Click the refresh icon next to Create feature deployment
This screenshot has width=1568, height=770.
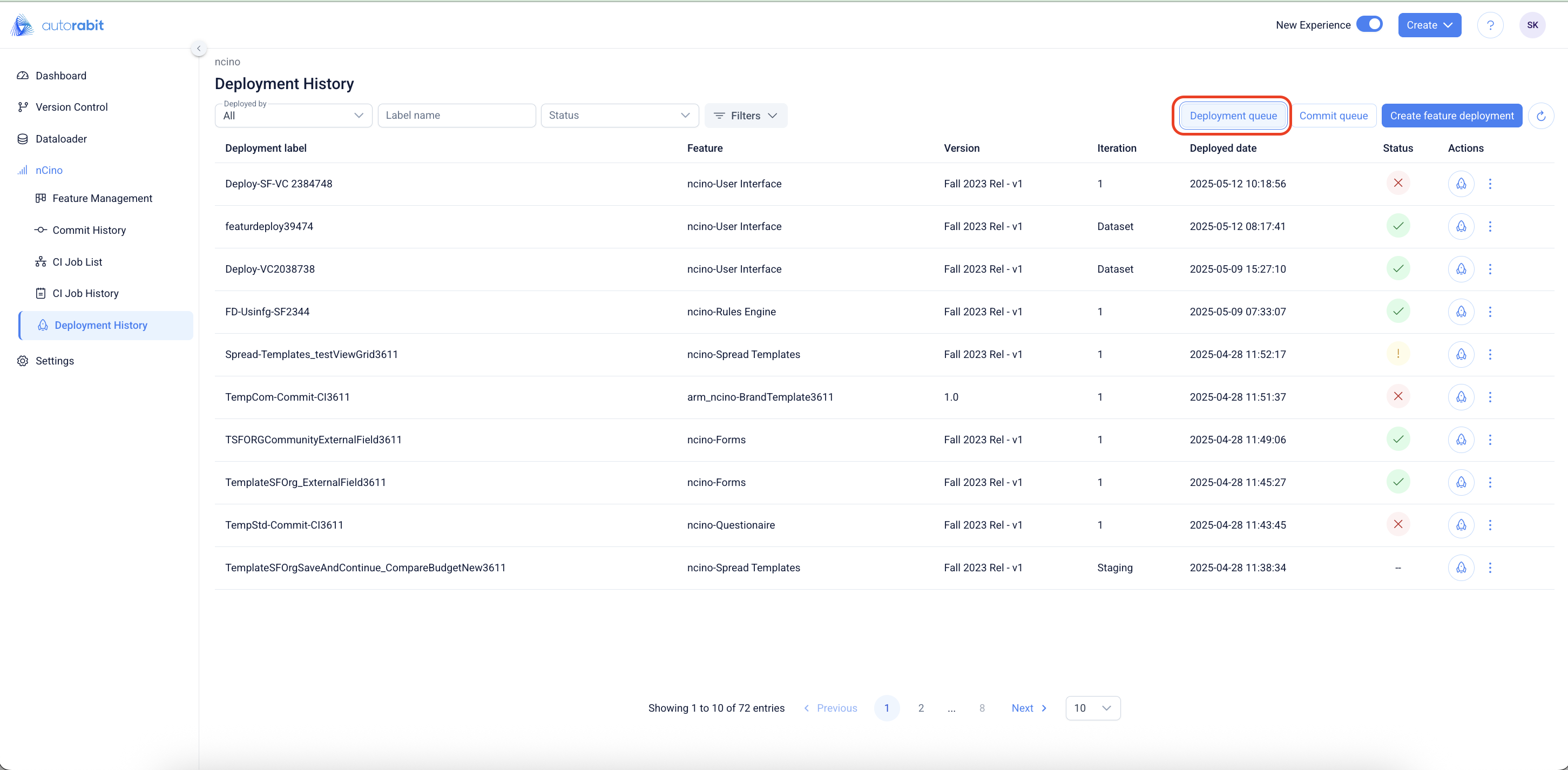coord(1540,116)
